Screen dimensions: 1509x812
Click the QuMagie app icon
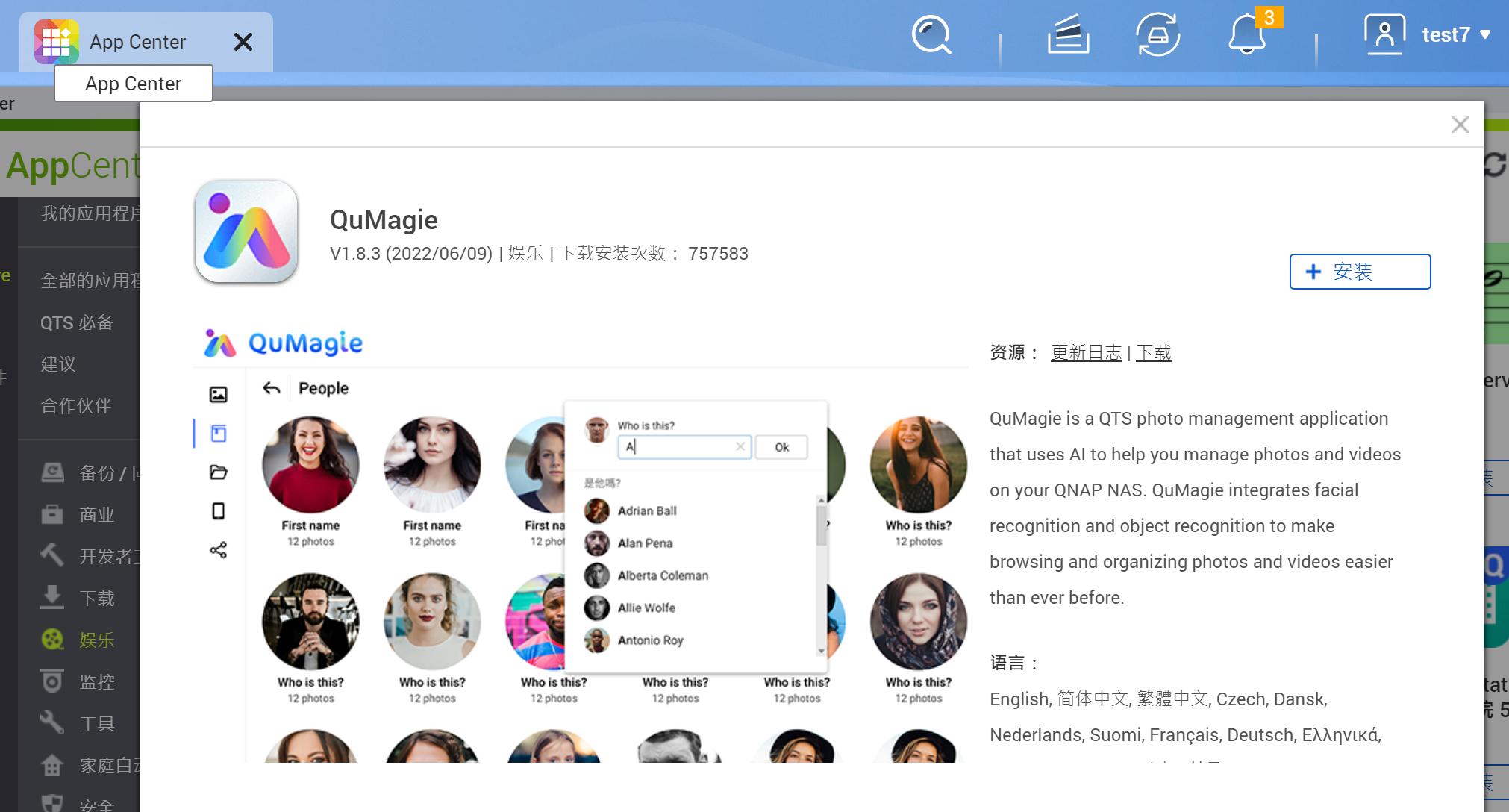[246, 231]
